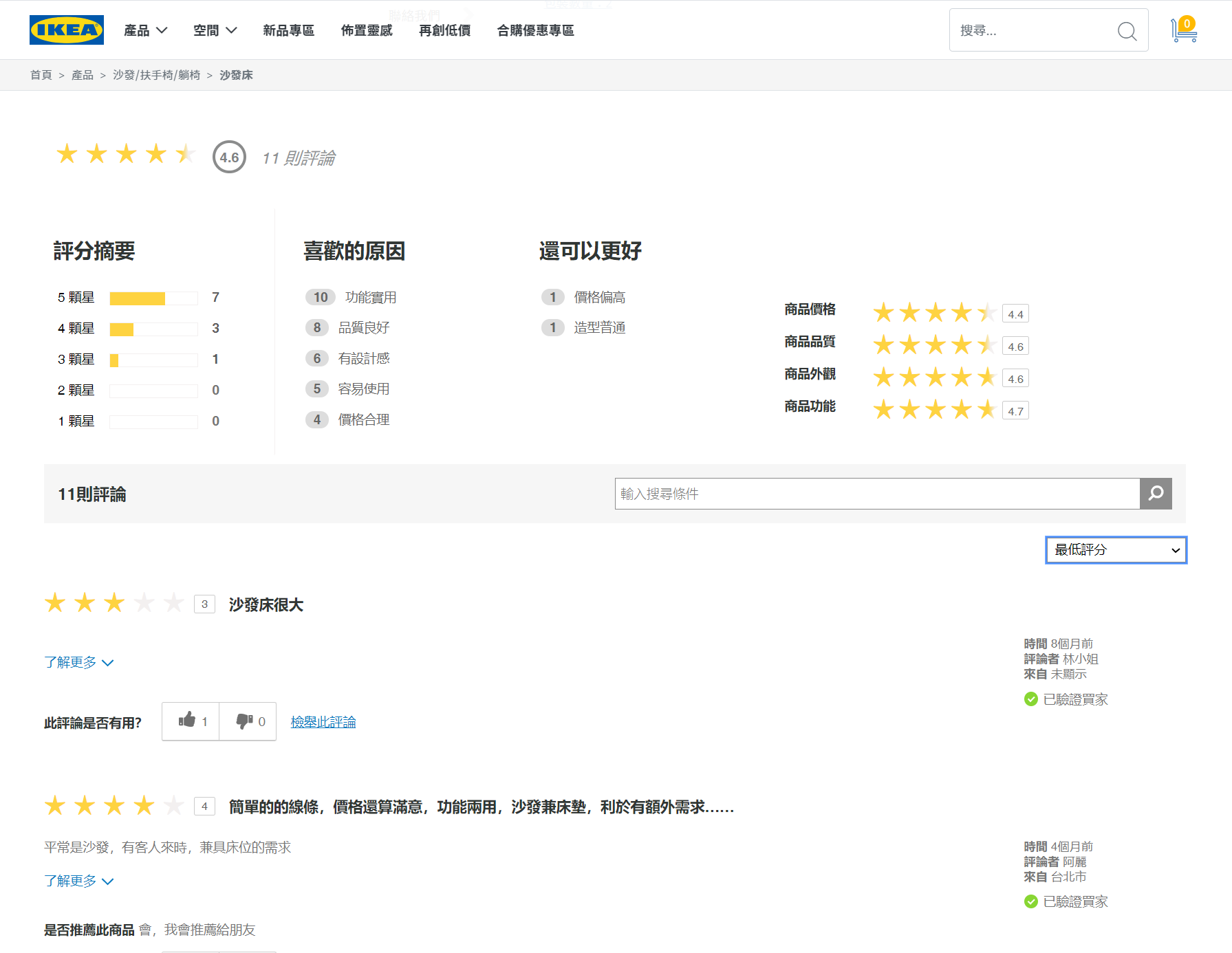Click the 檢舉此評論 link

point(323,722)
